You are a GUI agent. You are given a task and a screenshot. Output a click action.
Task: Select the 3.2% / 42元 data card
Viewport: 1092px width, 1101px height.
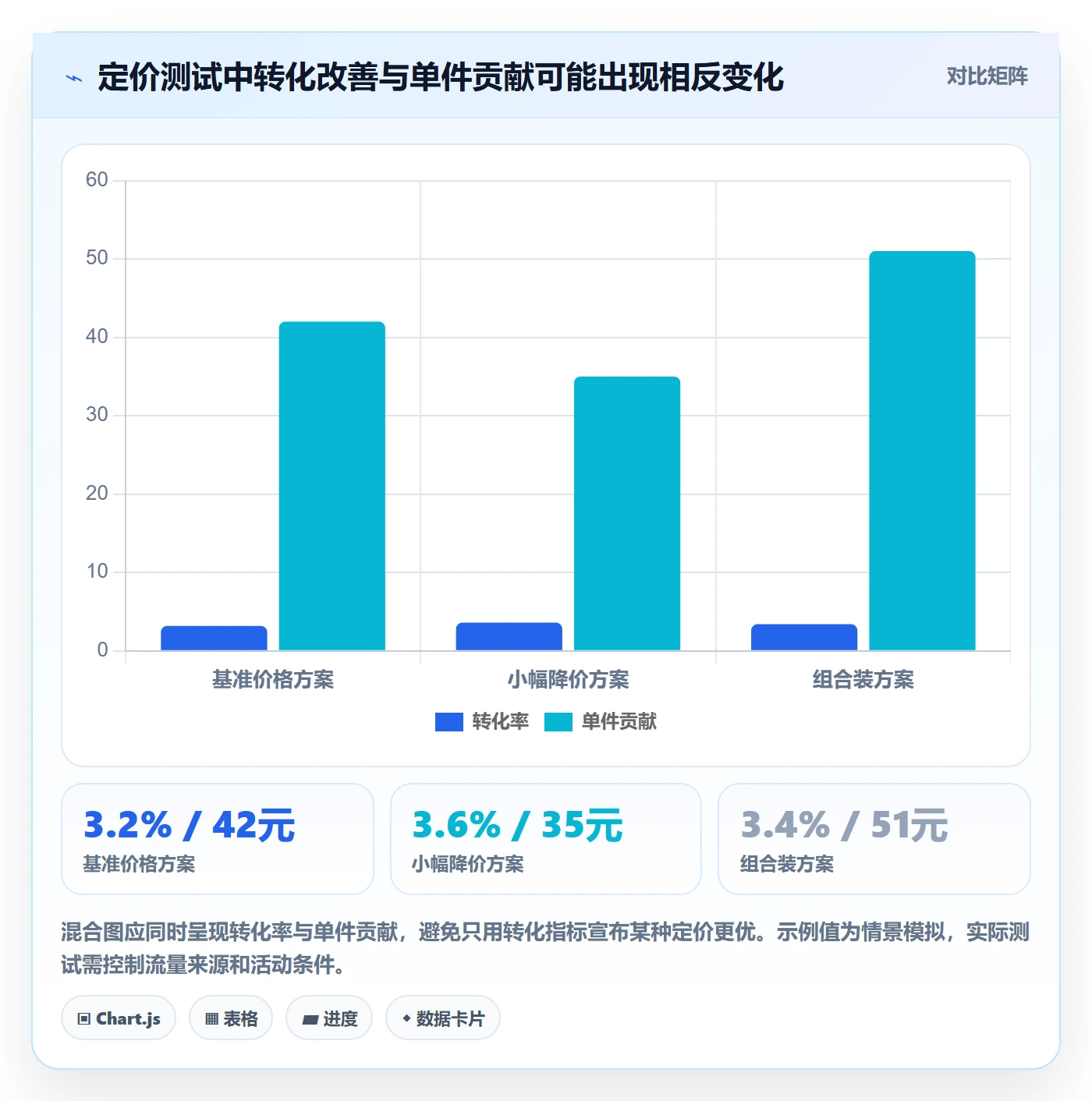(x=218, y=839)
